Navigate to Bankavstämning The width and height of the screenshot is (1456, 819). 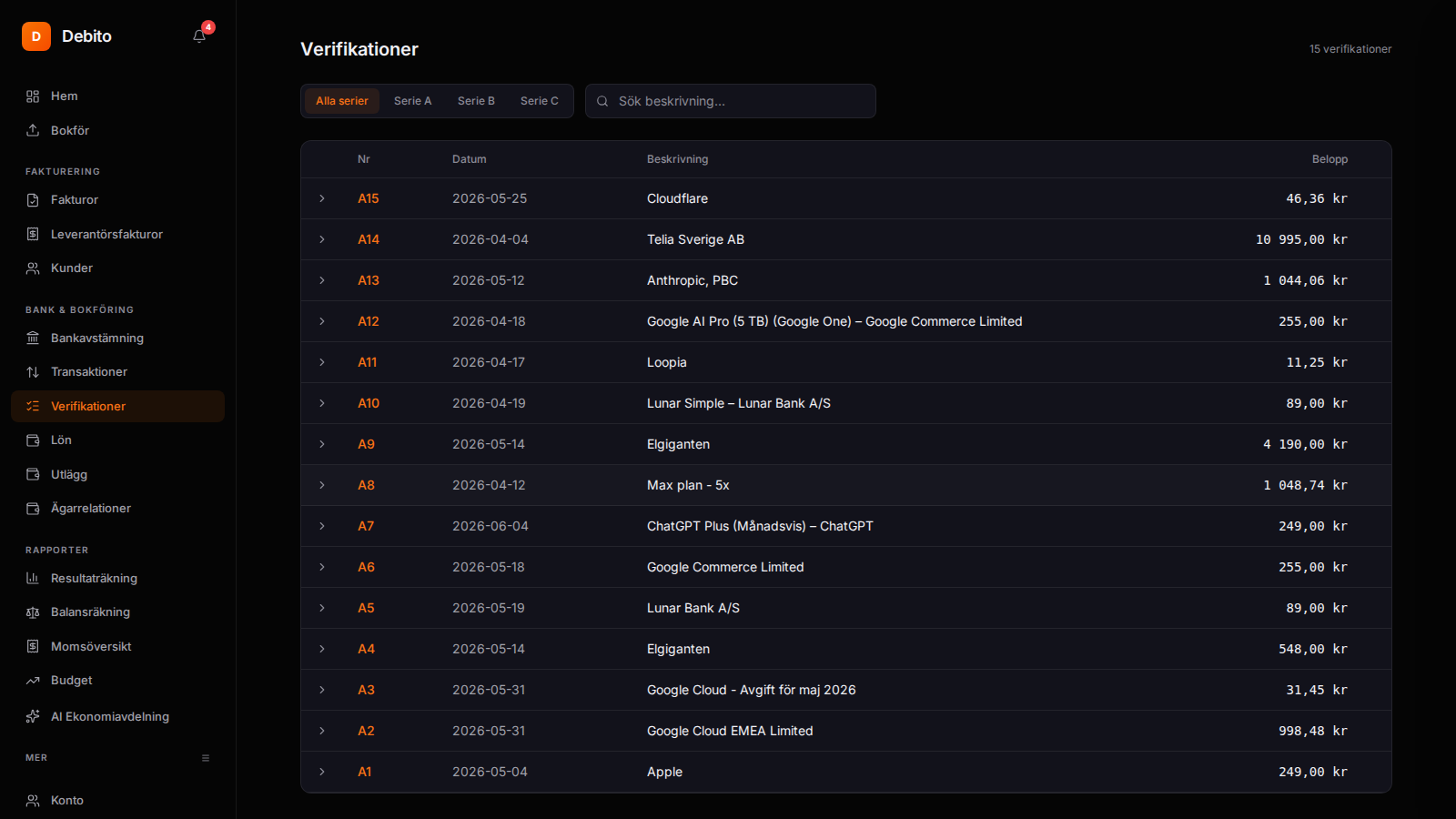[117, 339]
